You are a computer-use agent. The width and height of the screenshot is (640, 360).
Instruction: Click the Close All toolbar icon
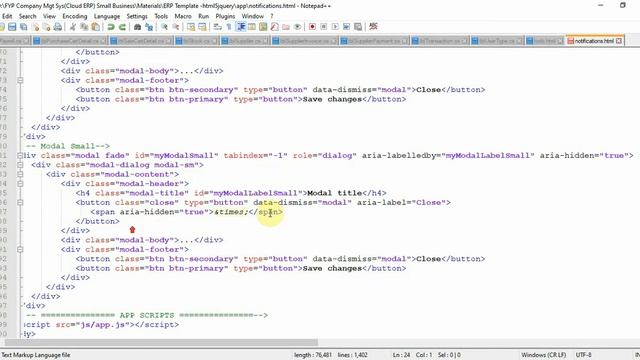[47, 27]
